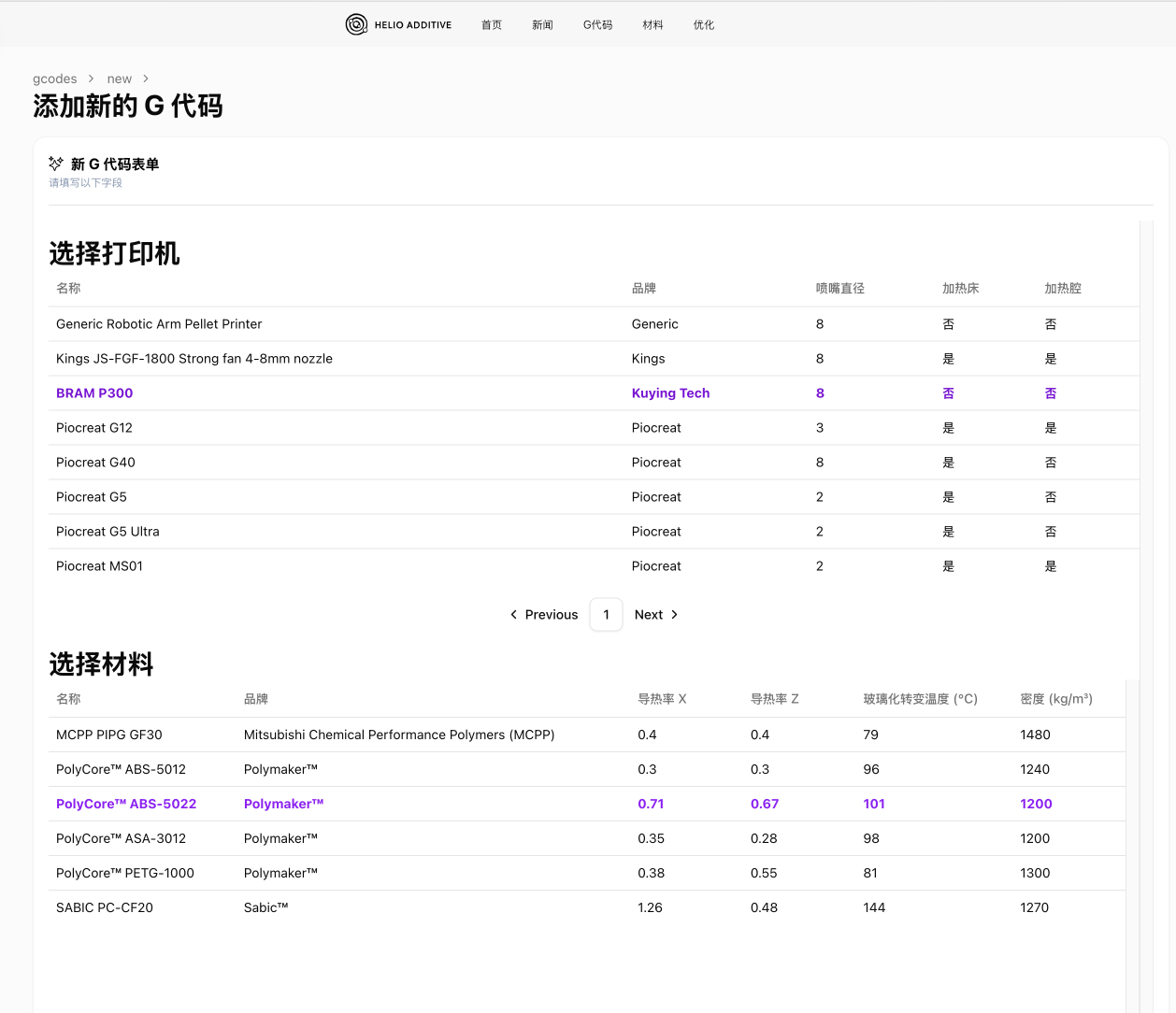Click the 1.26 thermal conductivity value
Image resolution: width=1176 pixels, height=1013 pixels.
coord(650,907)
